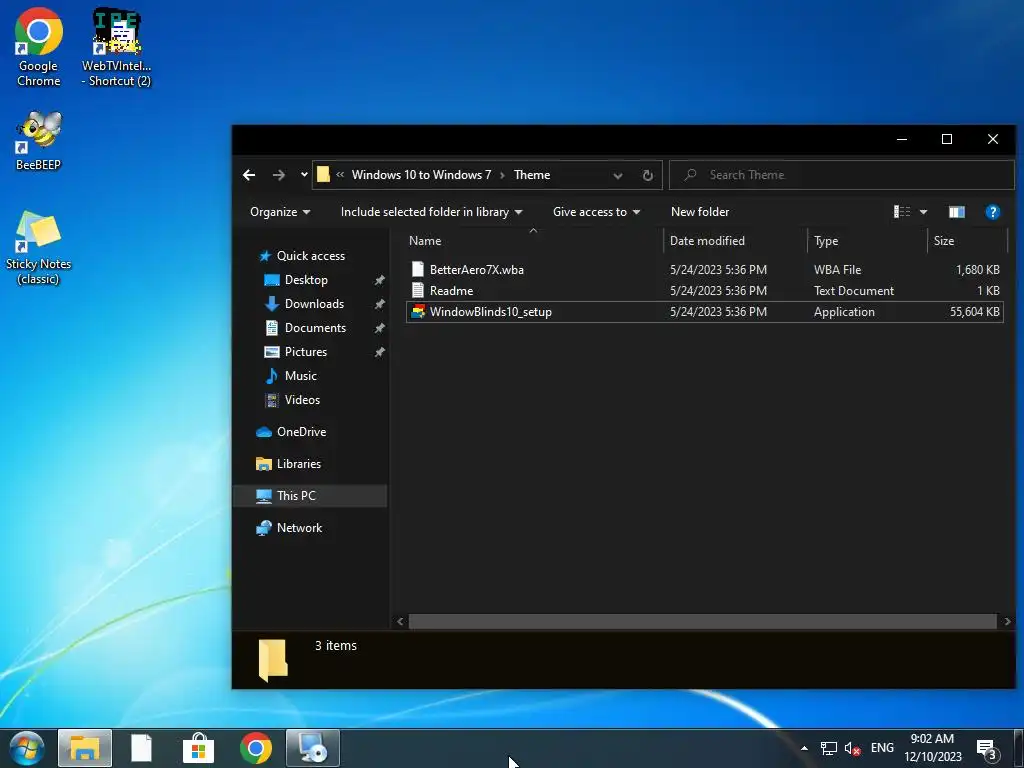This screenshot has height=768, width=1024.
Task: Click File Explorer taskbar icon
Action: [85, 748]
